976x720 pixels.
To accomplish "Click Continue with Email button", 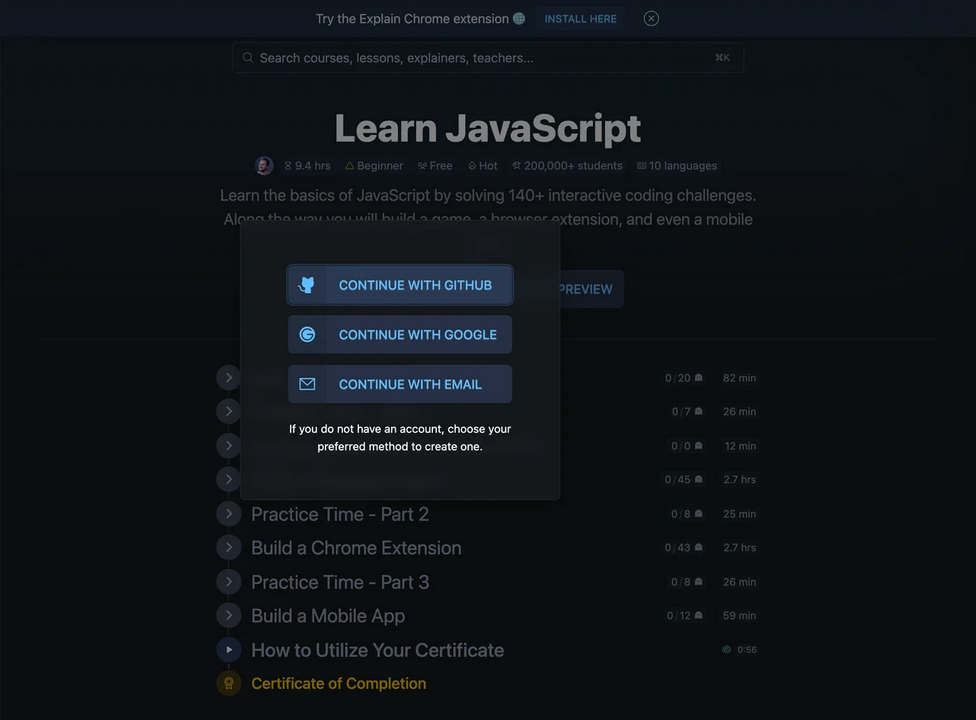I will [400, 384].
